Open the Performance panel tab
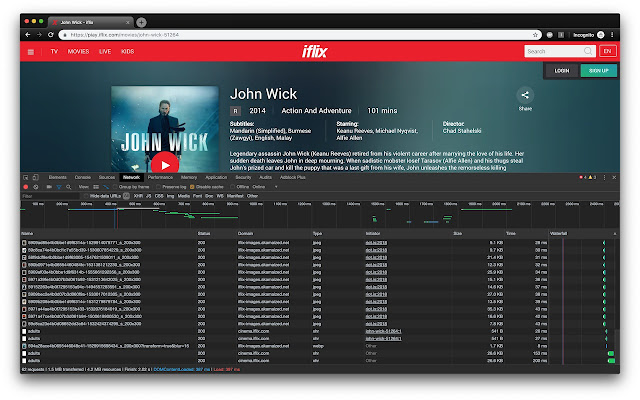 point(160,178)
